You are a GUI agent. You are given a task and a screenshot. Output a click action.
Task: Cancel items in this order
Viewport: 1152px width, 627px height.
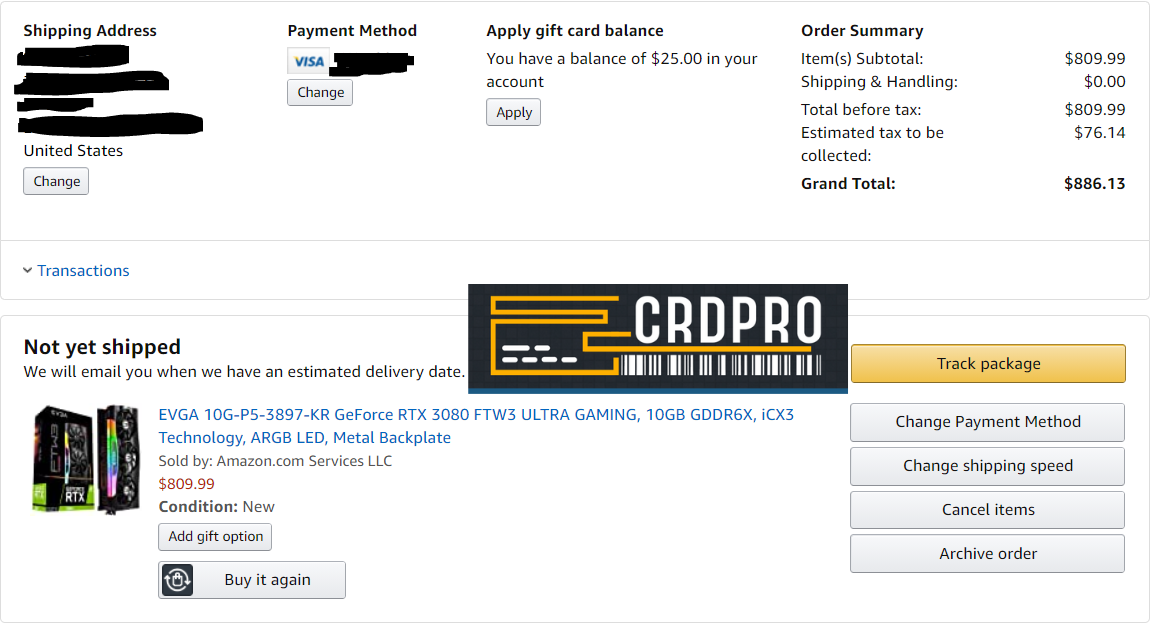coord(988,510)
